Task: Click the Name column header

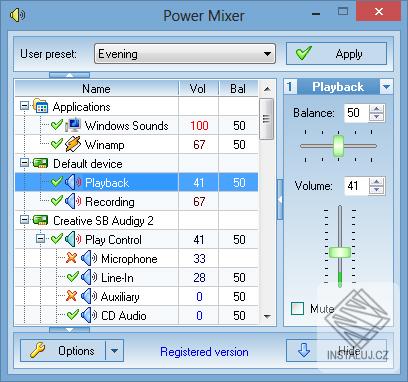Action: 97,89
